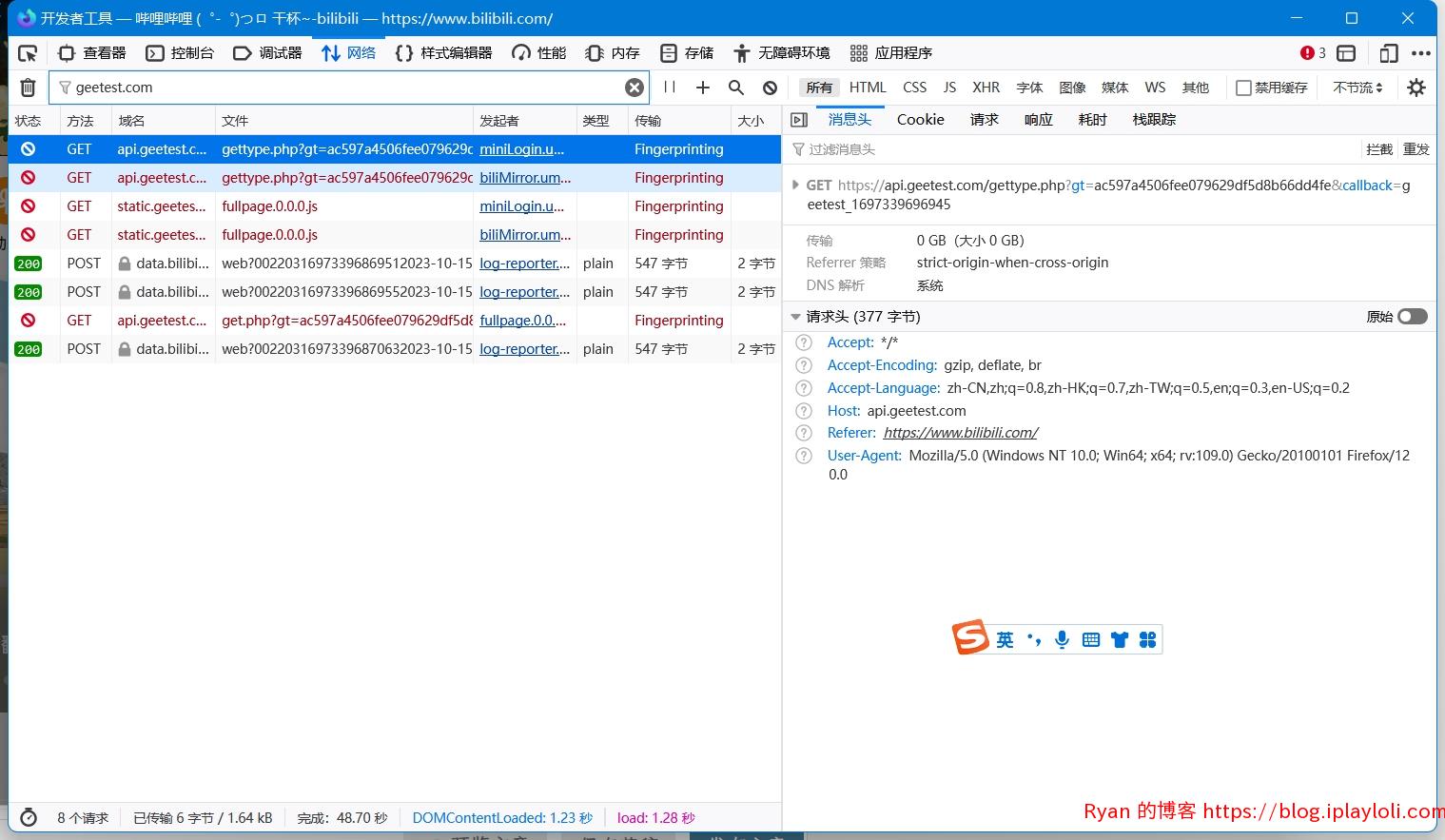Filter by JS type
Image resolution: width=1445 pixels, height=840 pixels.
[x=949, y=88]
